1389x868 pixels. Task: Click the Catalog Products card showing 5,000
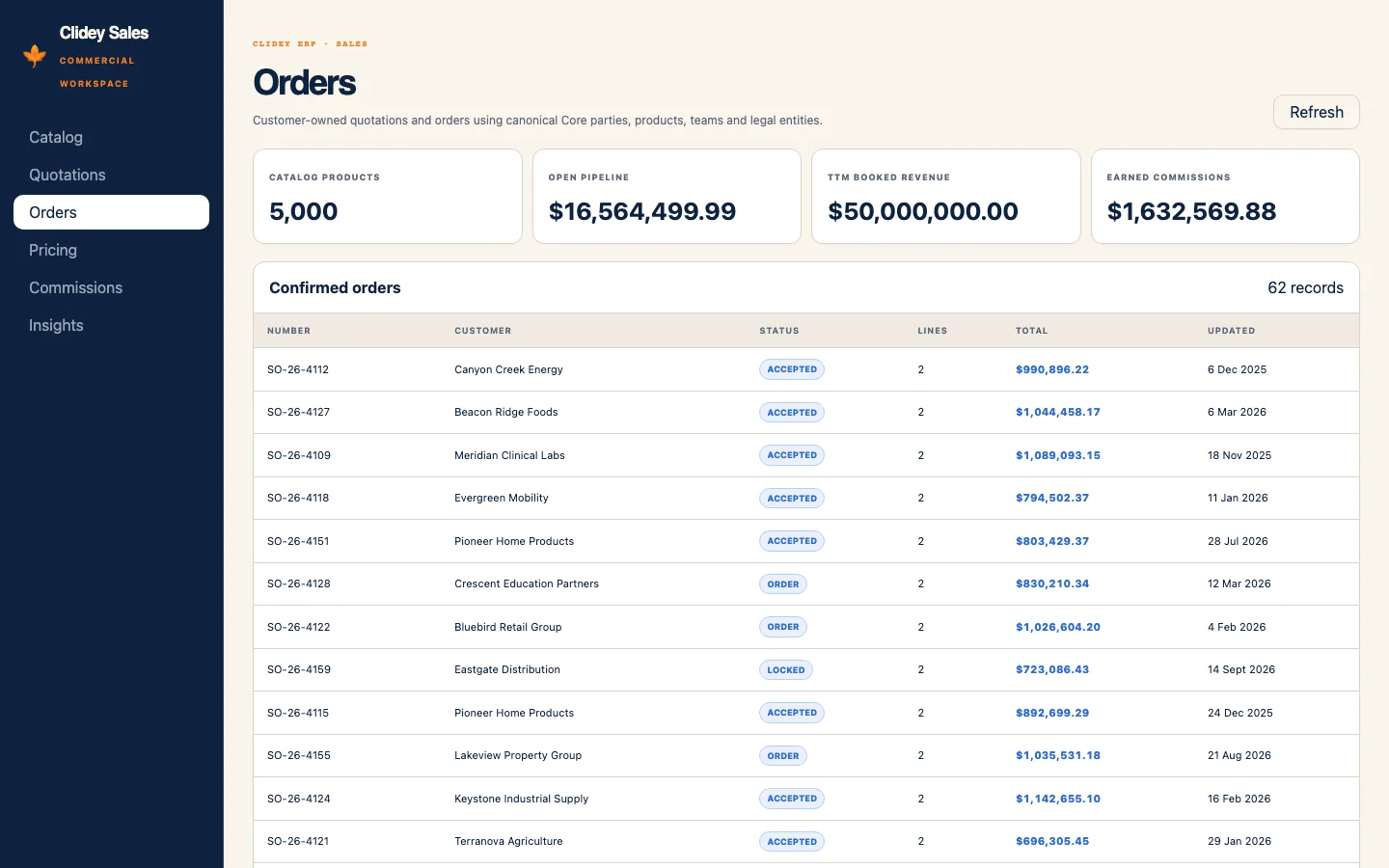(x=388, y=196)
